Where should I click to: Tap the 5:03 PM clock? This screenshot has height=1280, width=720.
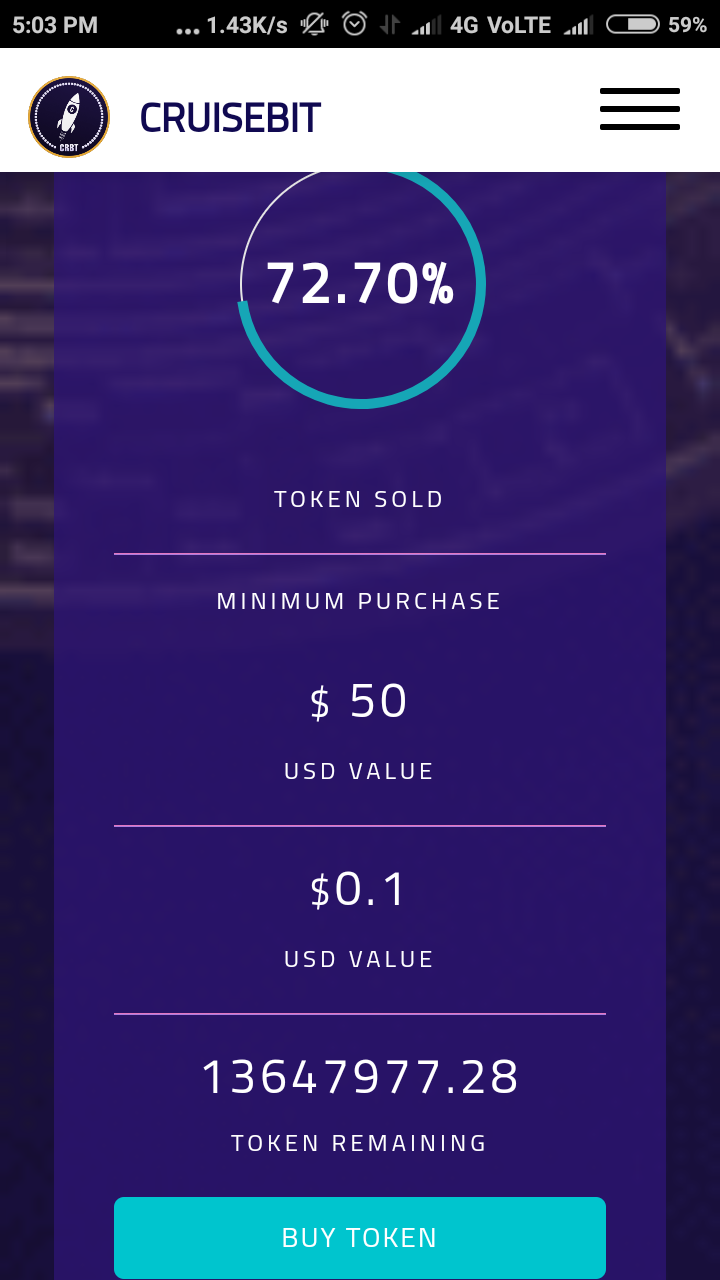click(55, 25)
